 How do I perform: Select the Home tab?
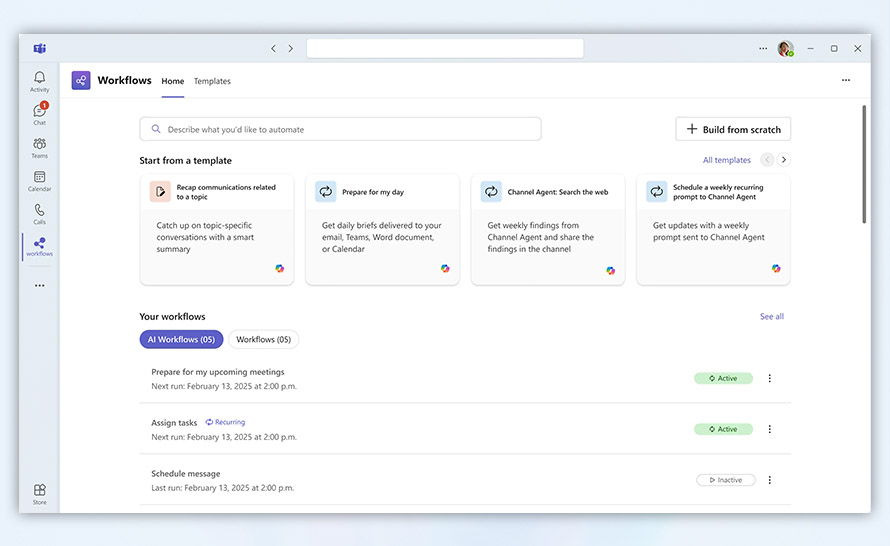pos(173,81)
